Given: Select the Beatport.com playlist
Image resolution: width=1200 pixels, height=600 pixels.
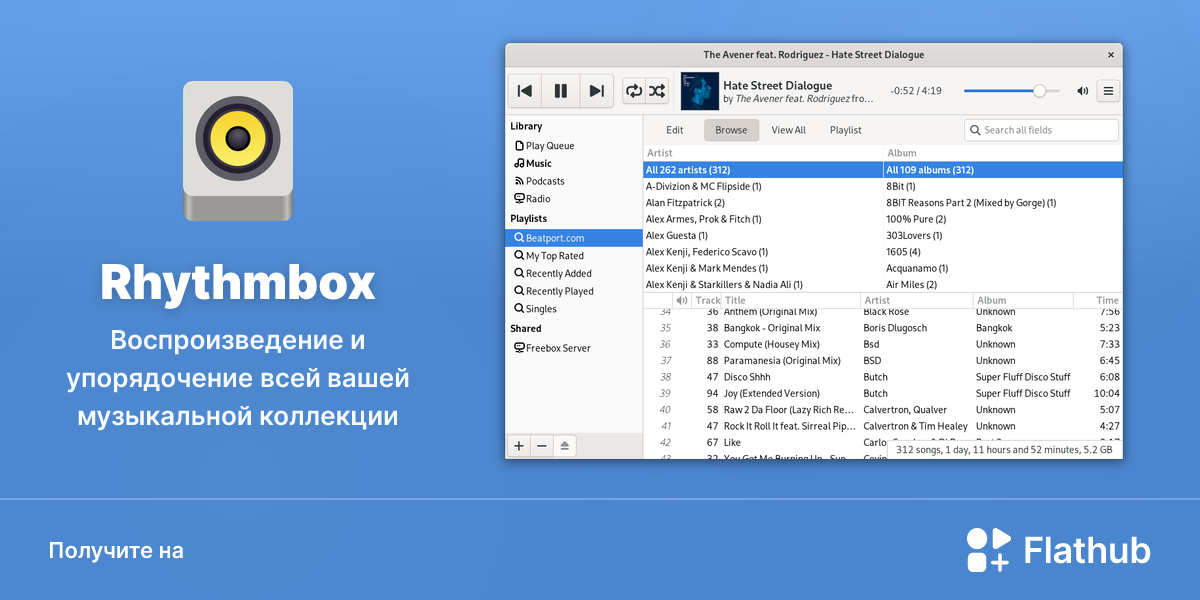Looking at the screenshot, I should point(574,238).
